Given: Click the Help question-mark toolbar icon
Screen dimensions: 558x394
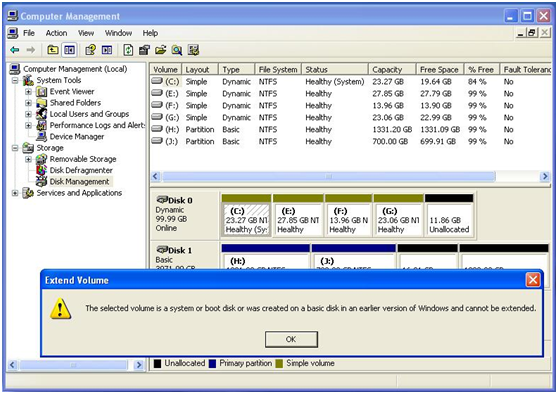Looking at the screenshot, I should (90, 50).
